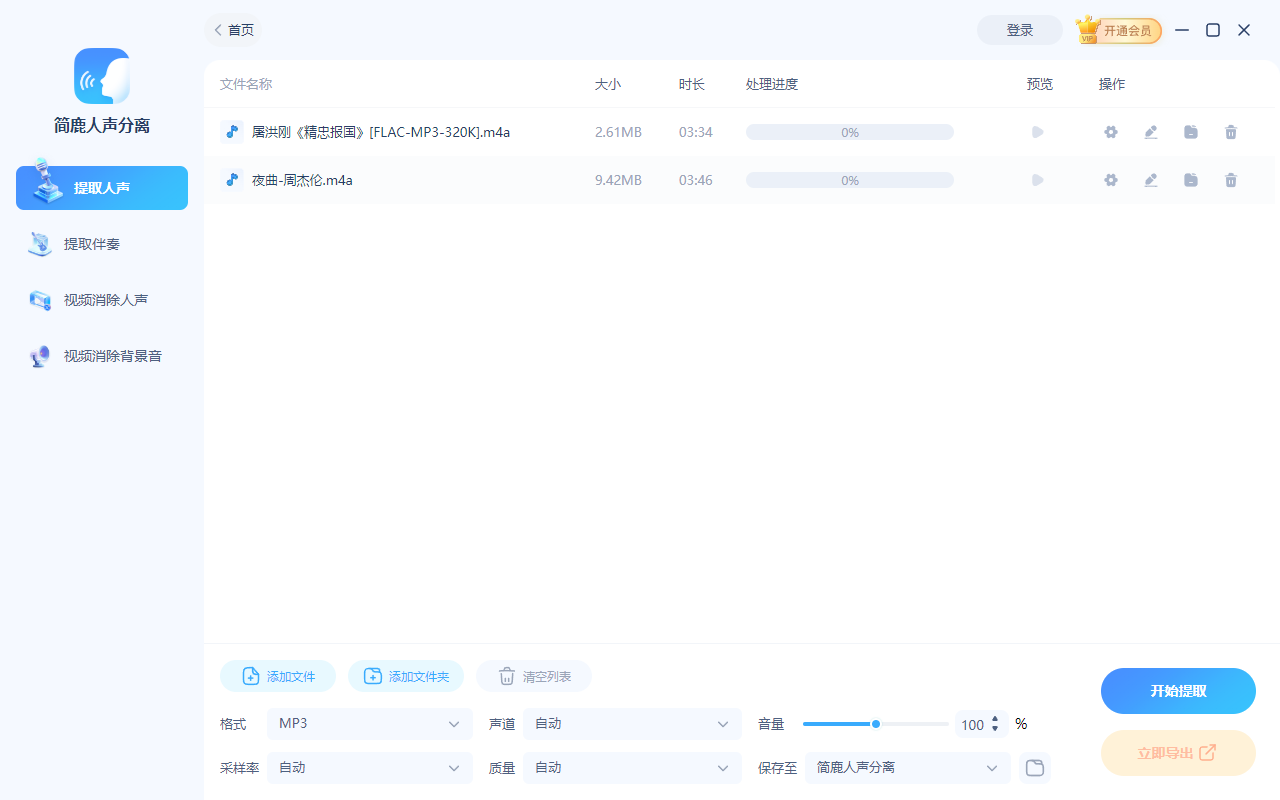Open settings gear for 屠洪刚 file

click(x=1110, y=132)
